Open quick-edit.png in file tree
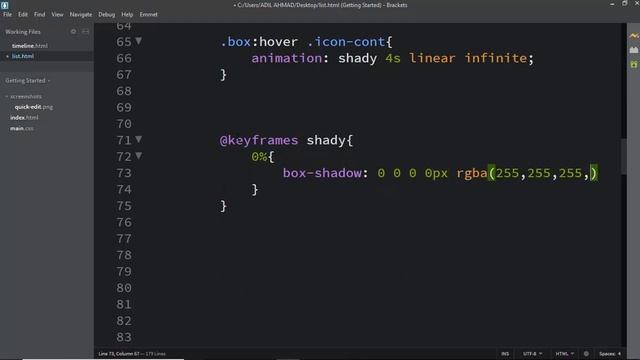Image resolution: width=640 pixels, height=360 pixels. 34,107
